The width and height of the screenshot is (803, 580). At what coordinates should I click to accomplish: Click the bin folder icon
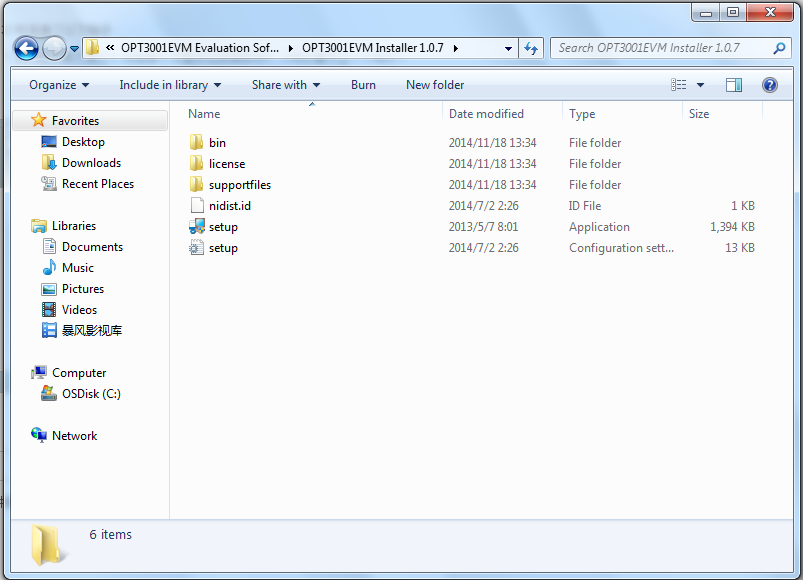196,142
